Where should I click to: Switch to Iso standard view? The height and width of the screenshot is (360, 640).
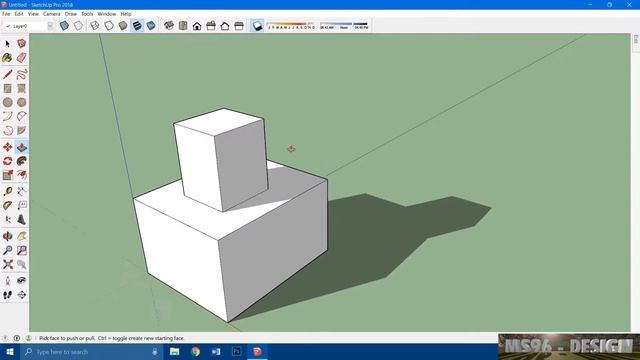click(169, 26)
